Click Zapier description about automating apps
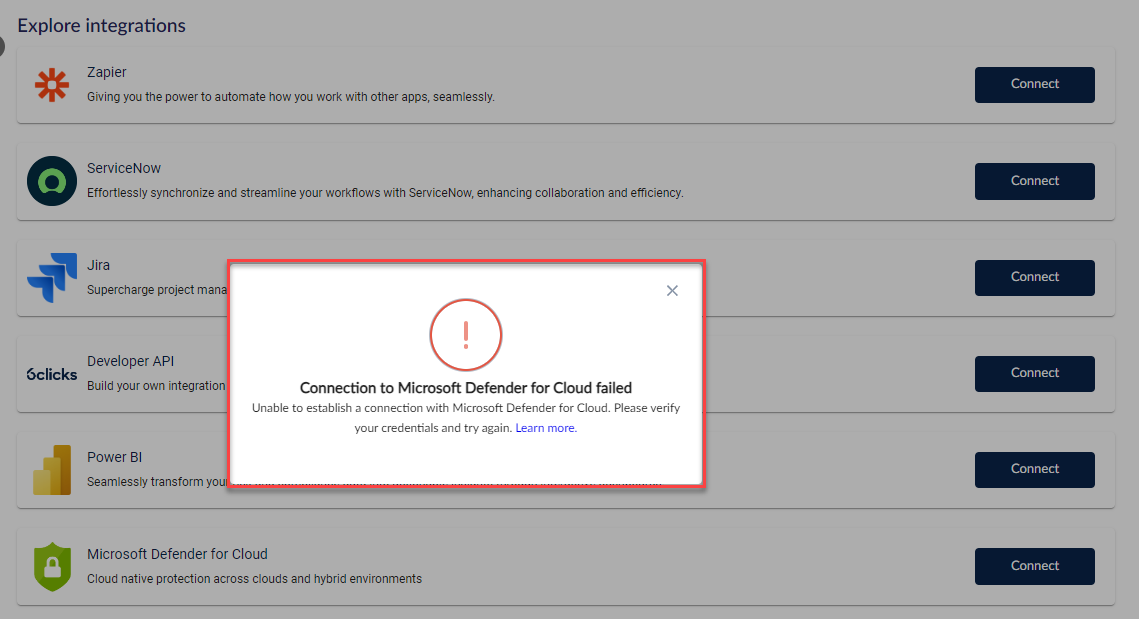Screen dimensions: 1139x619 point(291,97)
